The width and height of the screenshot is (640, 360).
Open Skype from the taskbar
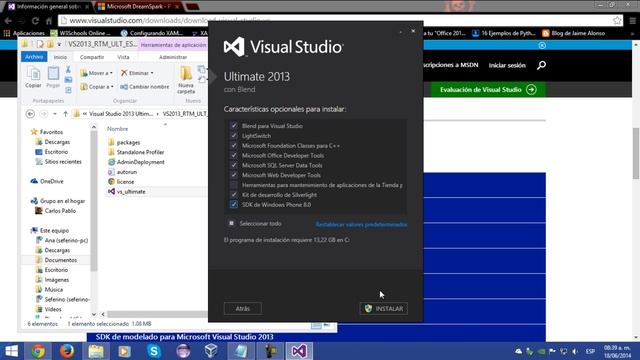tap(153, 351)
